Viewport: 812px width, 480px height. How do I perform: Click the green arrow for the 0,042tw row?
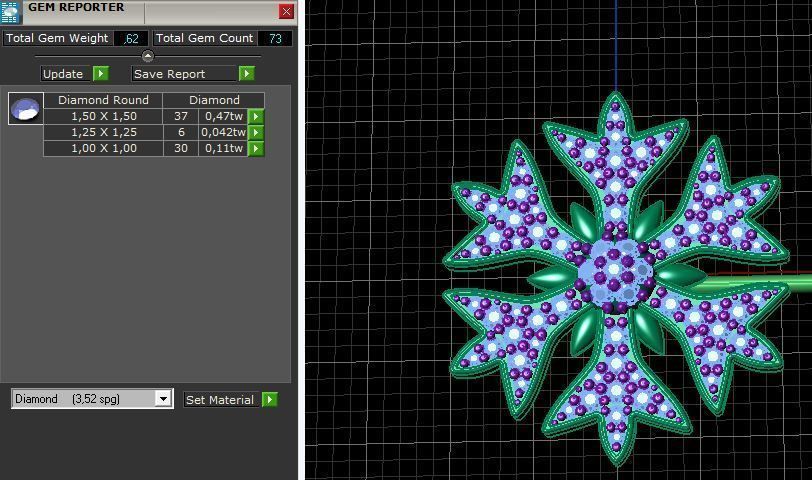256,133
